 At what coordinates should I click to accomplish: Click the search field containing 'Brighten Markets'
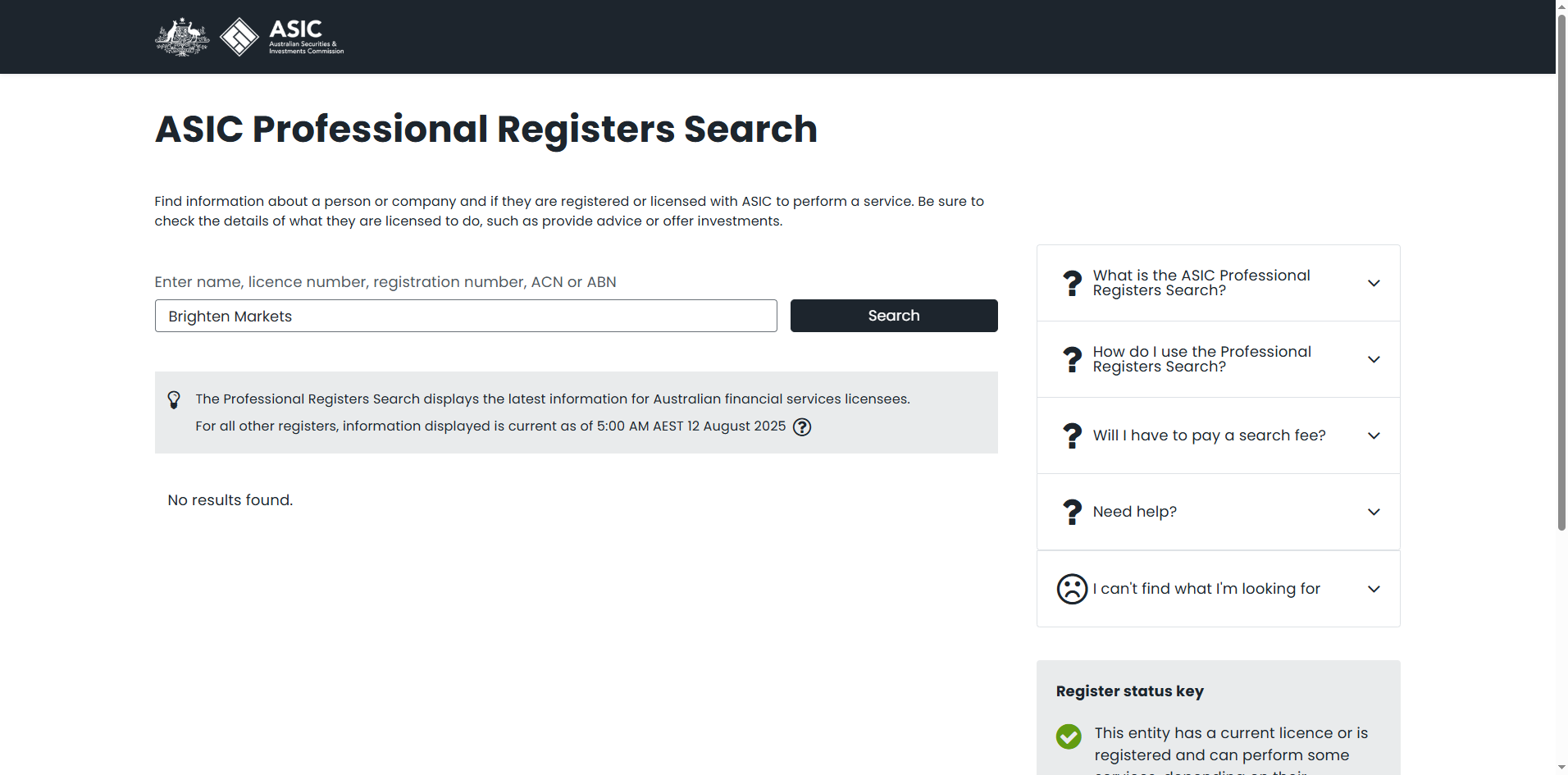click(466, 316)
